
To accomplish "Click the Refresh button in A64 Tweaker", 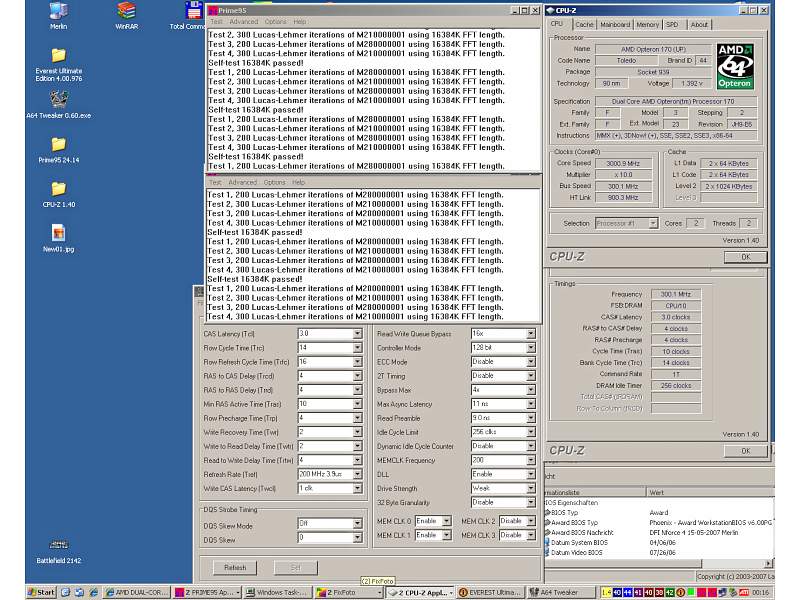I will [235, 567].
